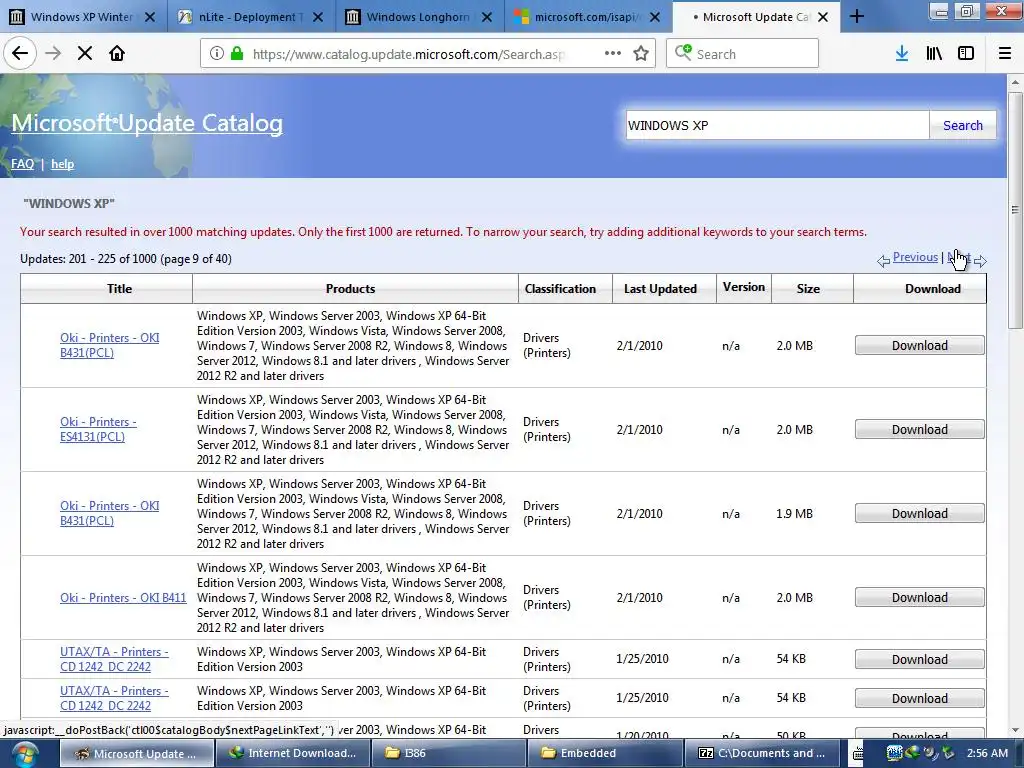
Task: Go back using the browser back arrow
Action: pos(20,54)
